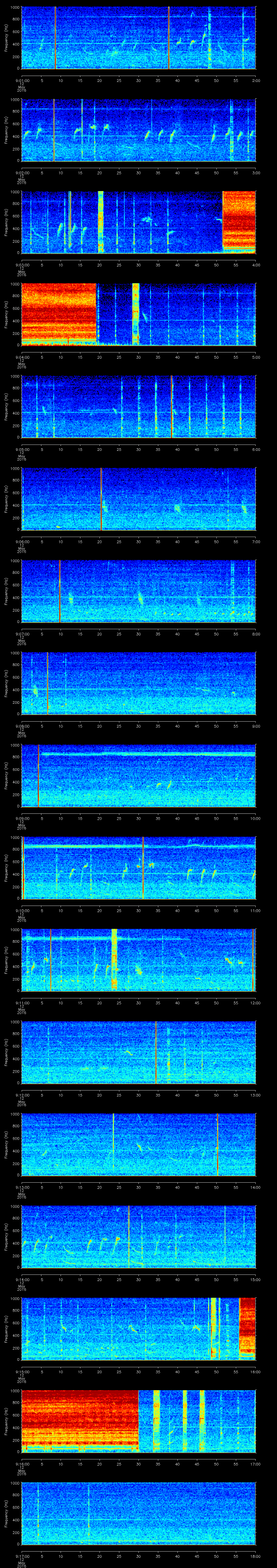Click the 9:12:00 start time label

point(22,1095)
